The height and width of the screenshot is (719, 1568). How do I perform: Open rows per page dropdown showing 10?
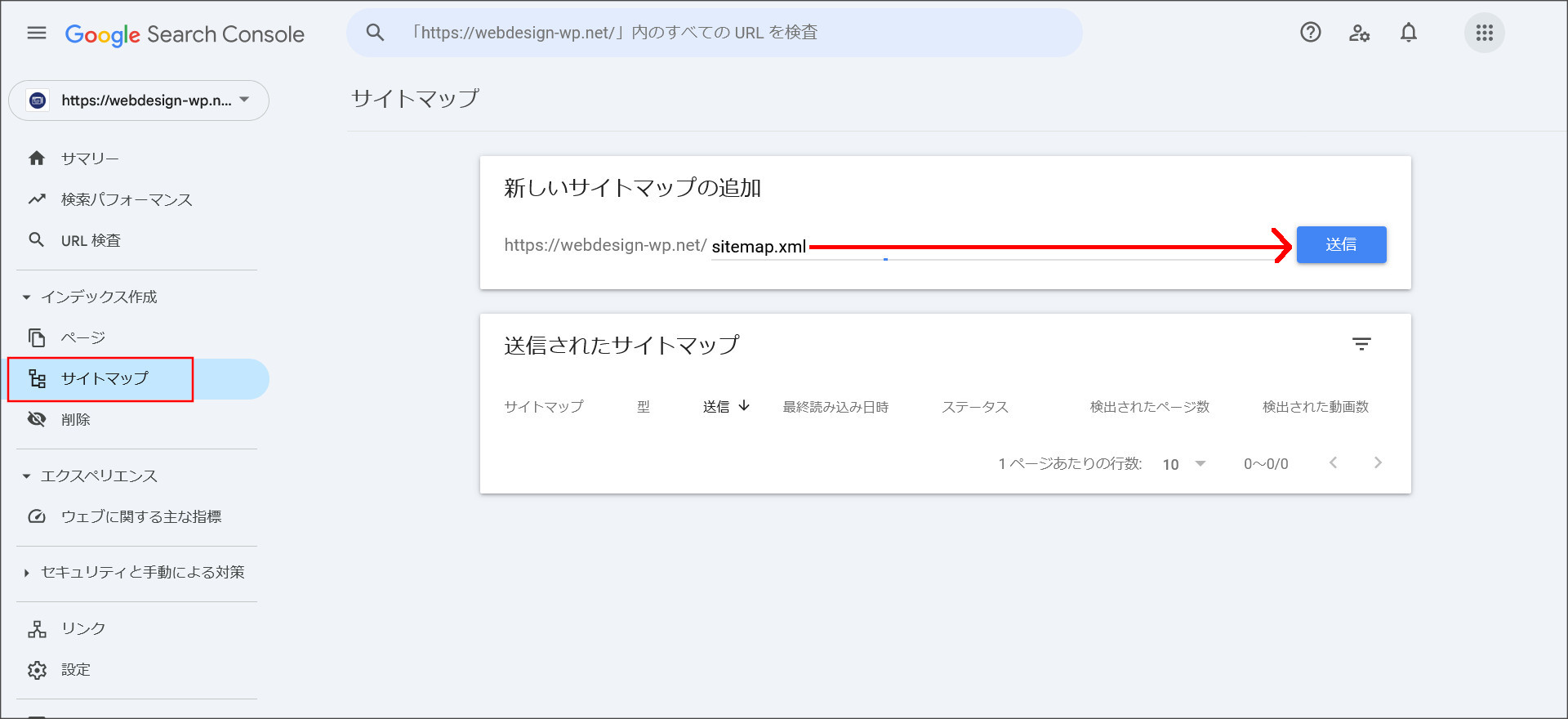(1184, 463)
